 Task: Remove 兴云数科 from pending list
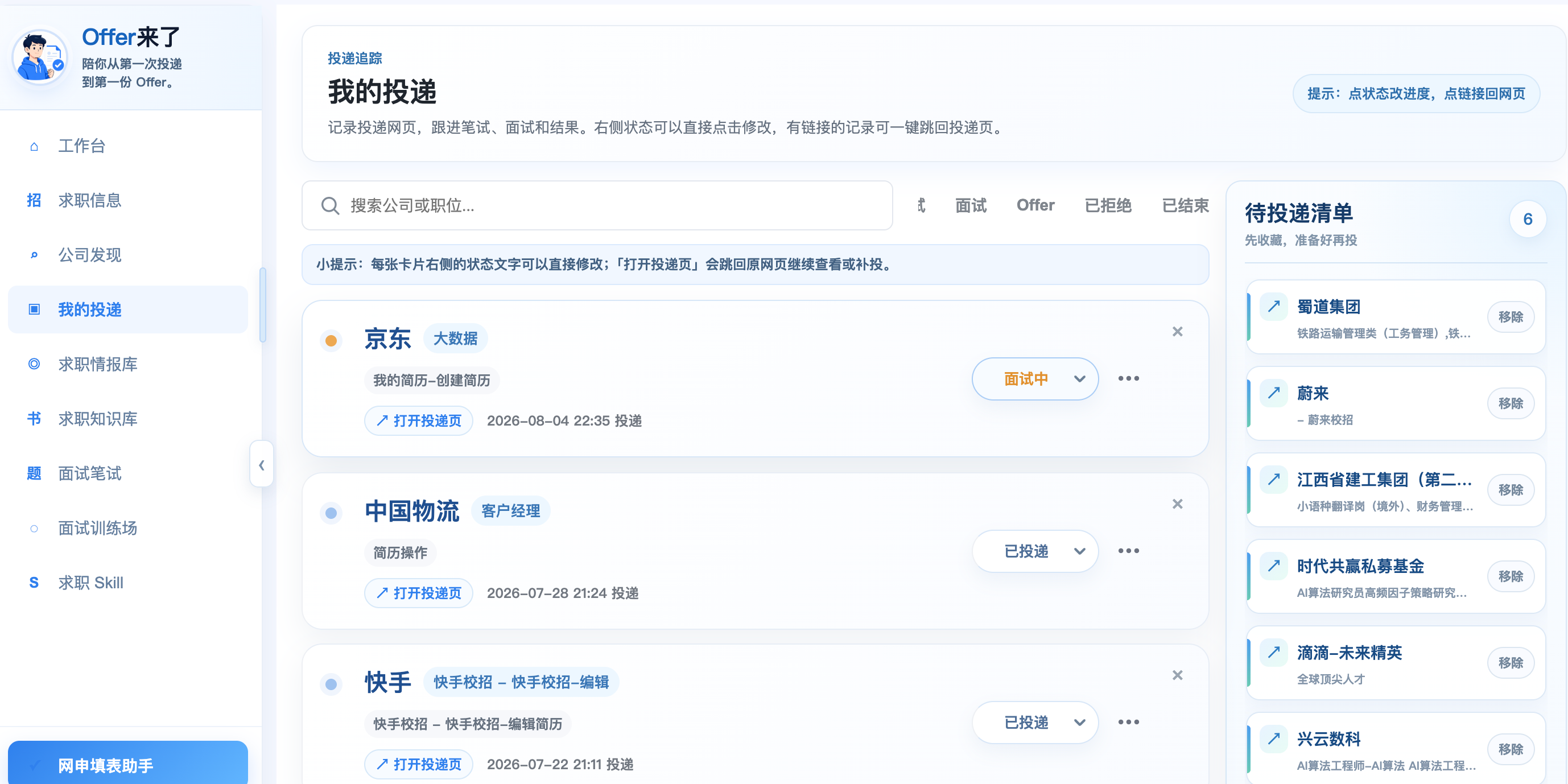tap(1510, 749)
